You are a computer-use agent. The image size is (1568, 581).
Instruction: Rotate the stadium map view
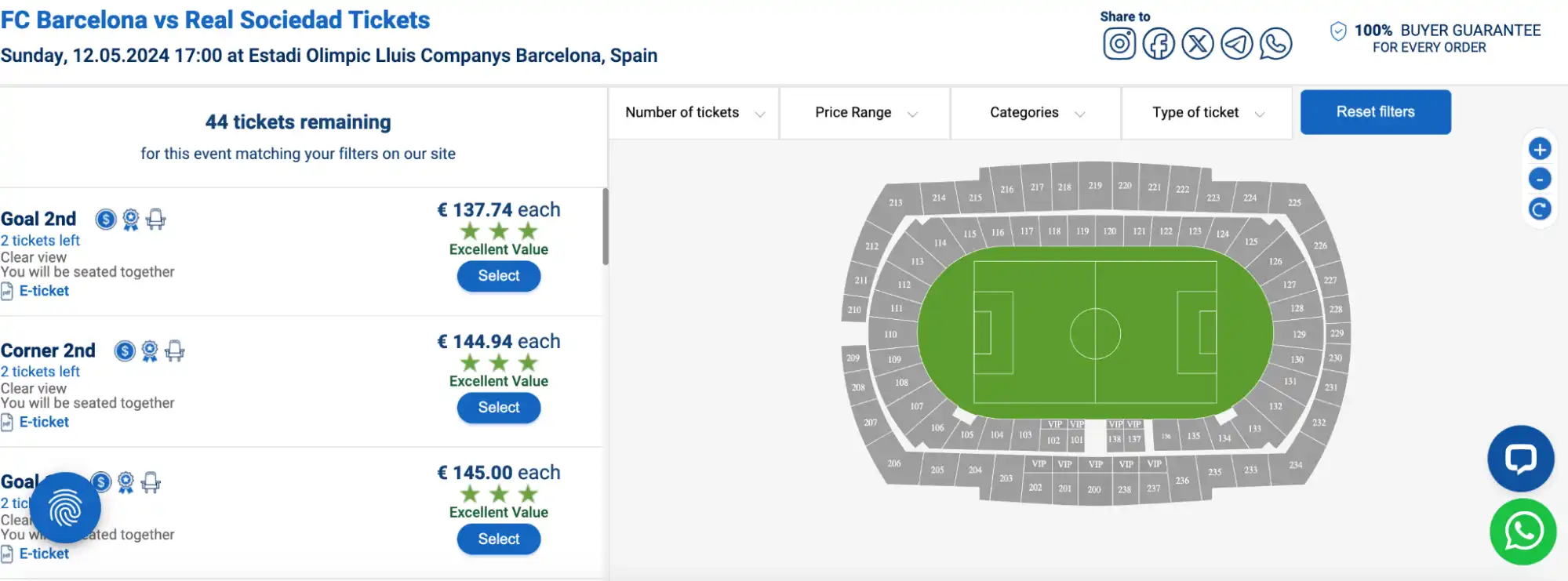click(1540, 209)
